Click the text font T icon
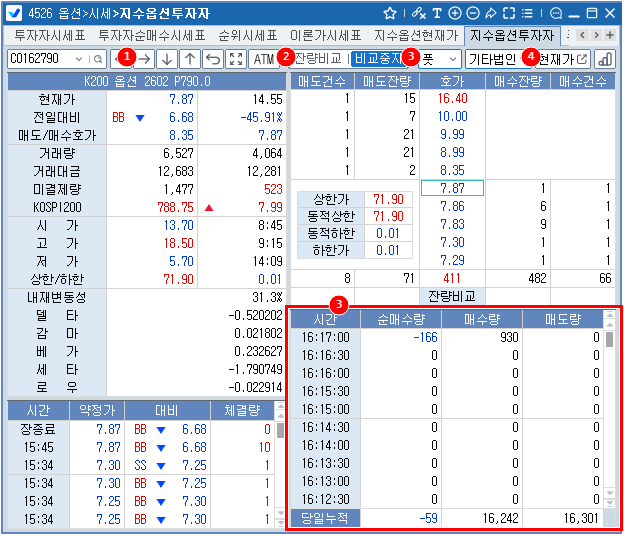Viewport: 624px width, 535px height. click(438, 13)
